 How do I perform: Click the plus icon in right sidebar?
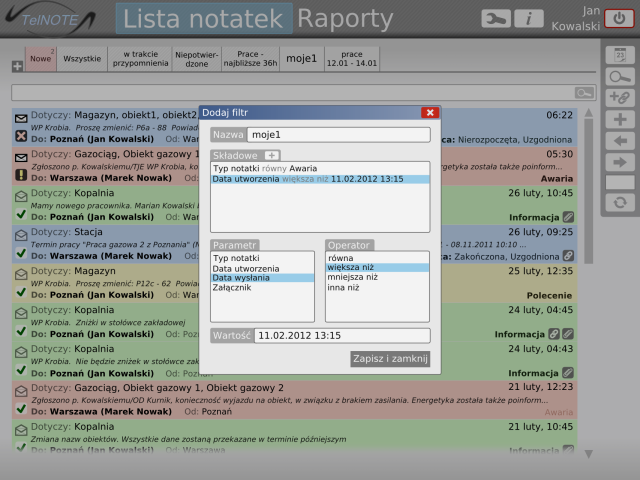coord(620,120)
